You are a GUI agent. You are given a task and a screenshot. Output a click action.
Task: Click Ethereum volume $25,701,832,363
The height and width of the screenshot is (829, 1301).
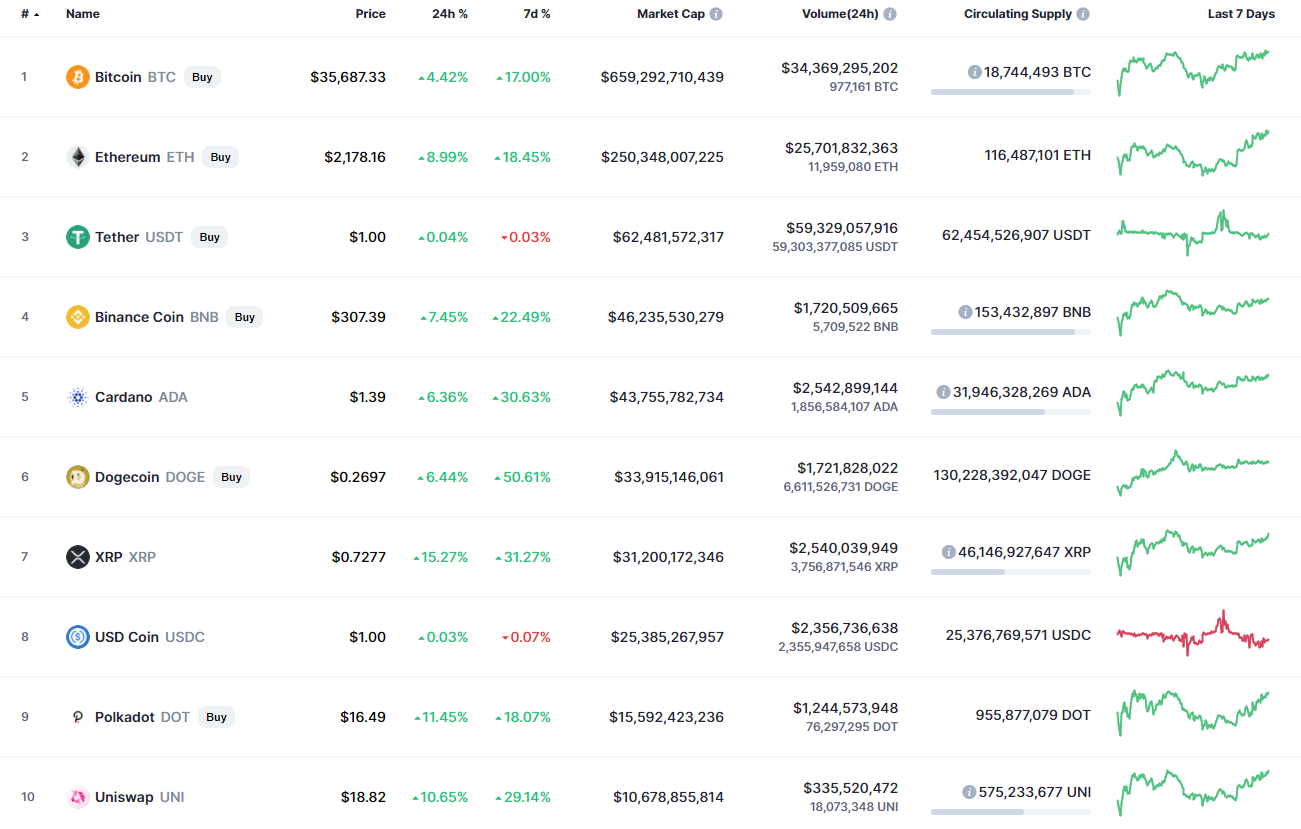click(x=841, y=148)
